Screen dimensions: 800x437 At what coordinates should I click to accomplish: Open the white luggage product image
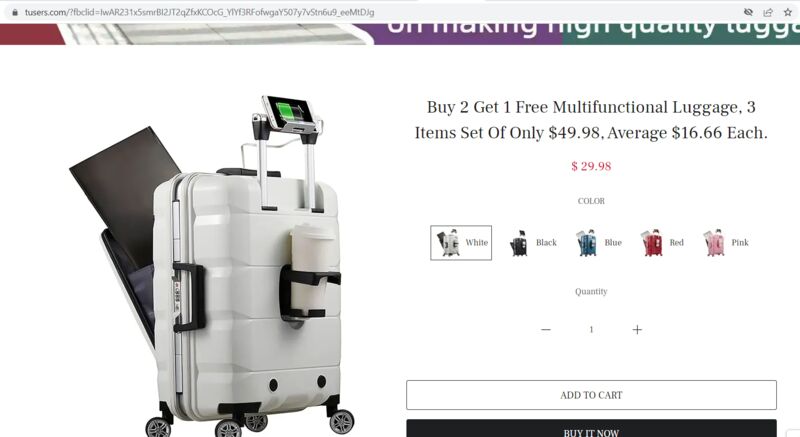(x=212, y=265)
